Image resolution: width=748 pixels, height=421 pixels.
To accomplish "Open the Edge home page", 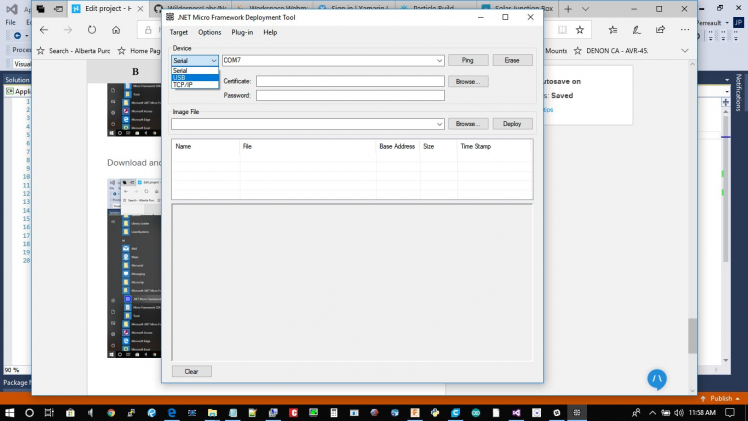I will (116, 30).
